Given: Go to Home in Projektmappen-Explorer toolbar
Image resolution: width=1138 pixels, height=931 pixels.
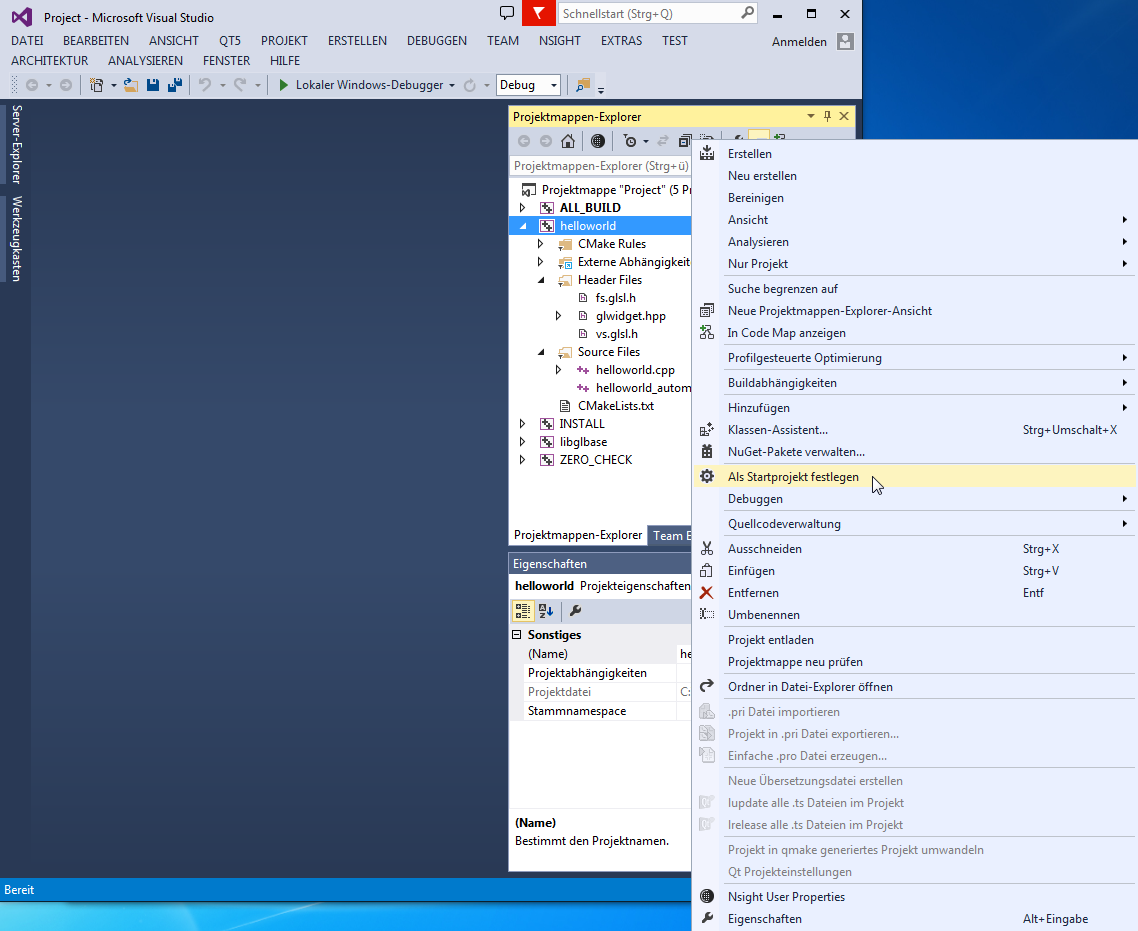Looking at the screenshot, I should [568, 141].
